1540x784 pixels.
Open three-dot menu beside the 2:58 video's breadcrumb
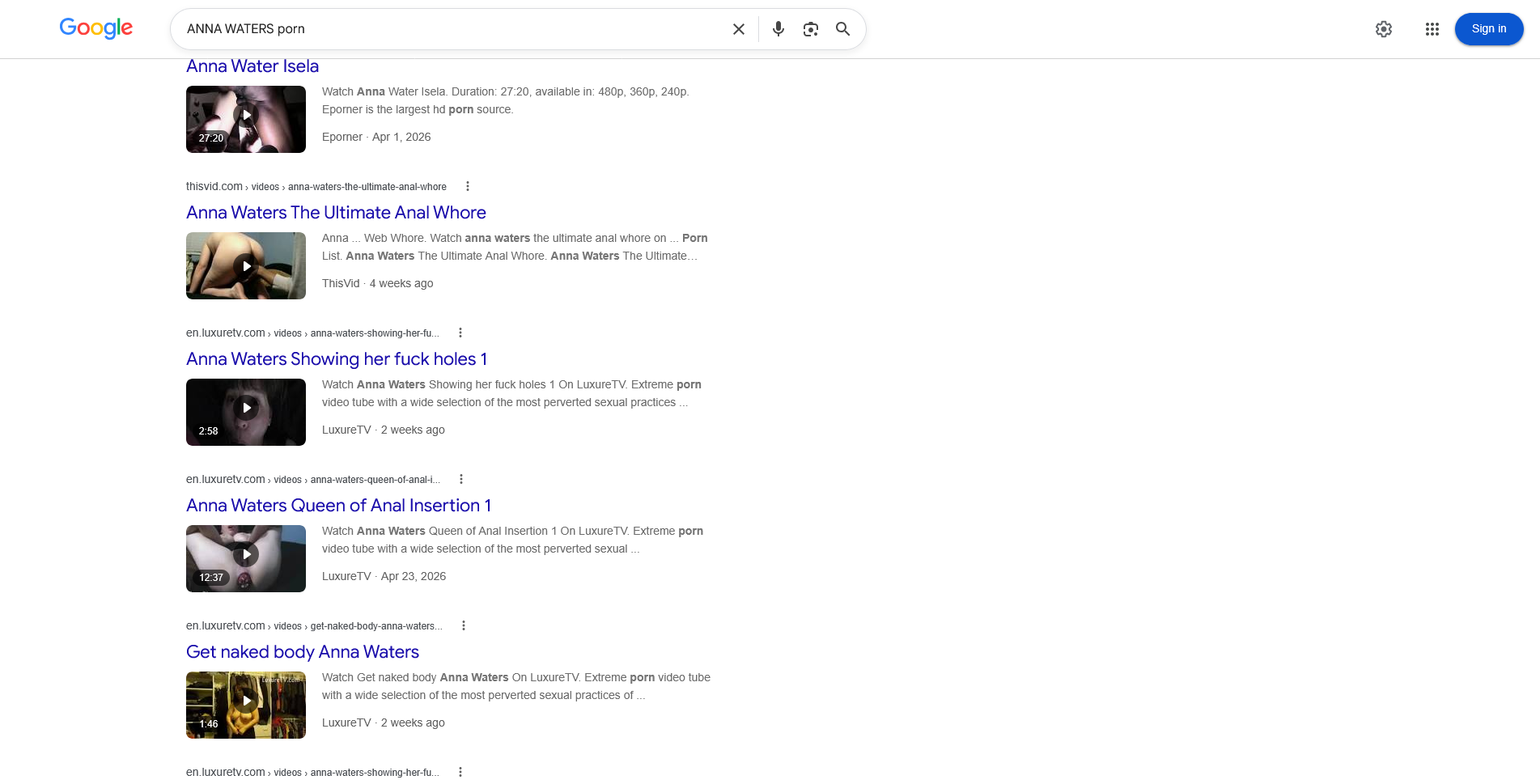[460, 333]
